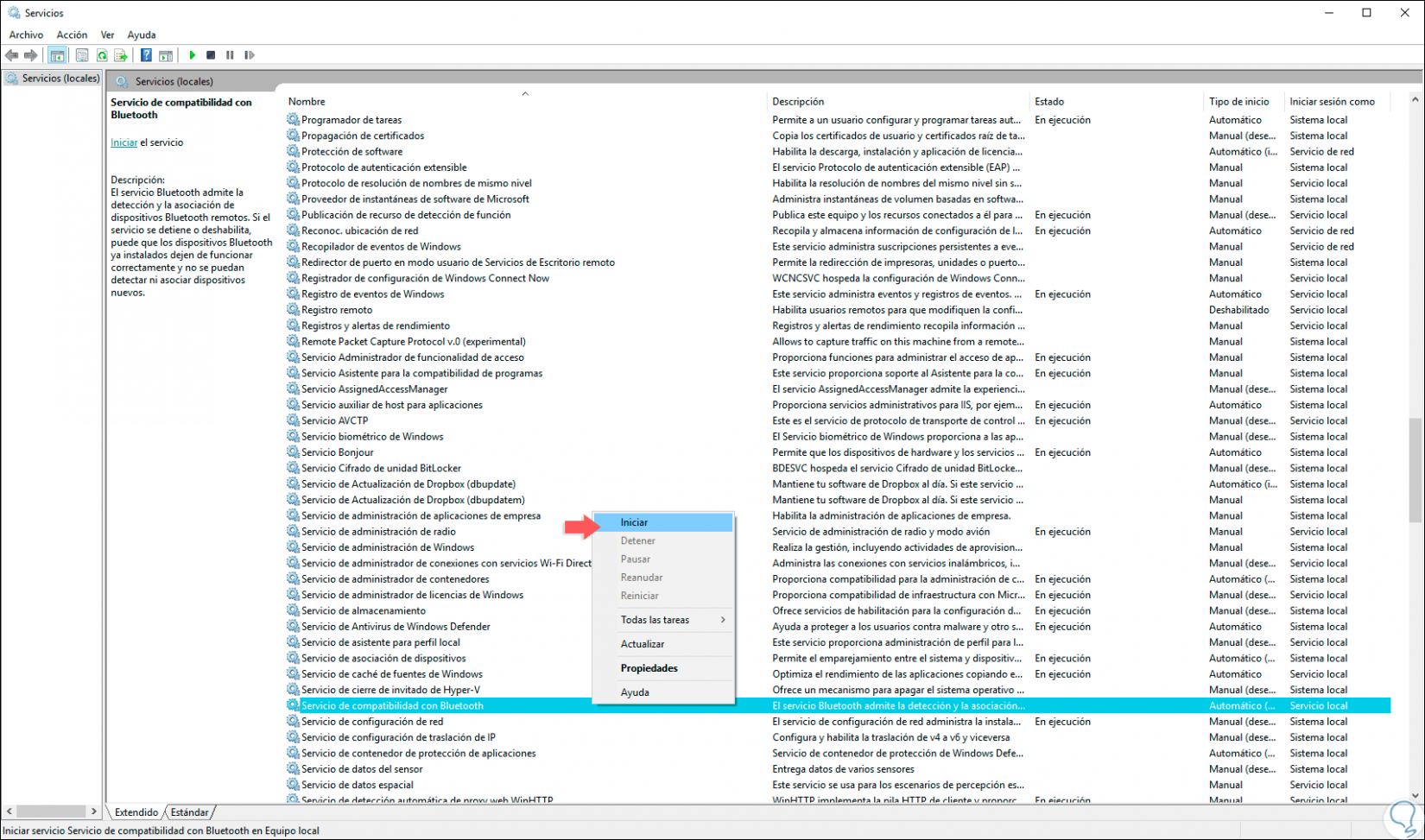Switch to the Extendido tab
The width and height of the screenshot is (1425, 840).
(136, 812)
